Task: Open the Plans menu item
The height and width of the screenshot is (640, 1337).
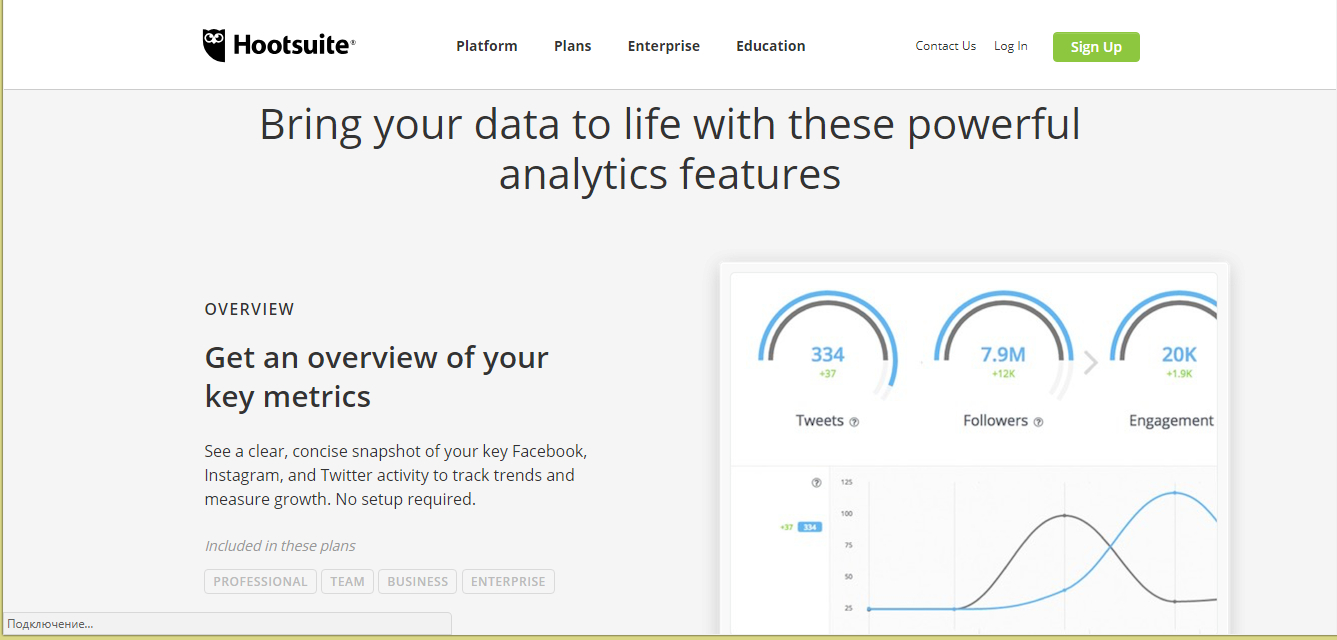Action: click(572, 46)
